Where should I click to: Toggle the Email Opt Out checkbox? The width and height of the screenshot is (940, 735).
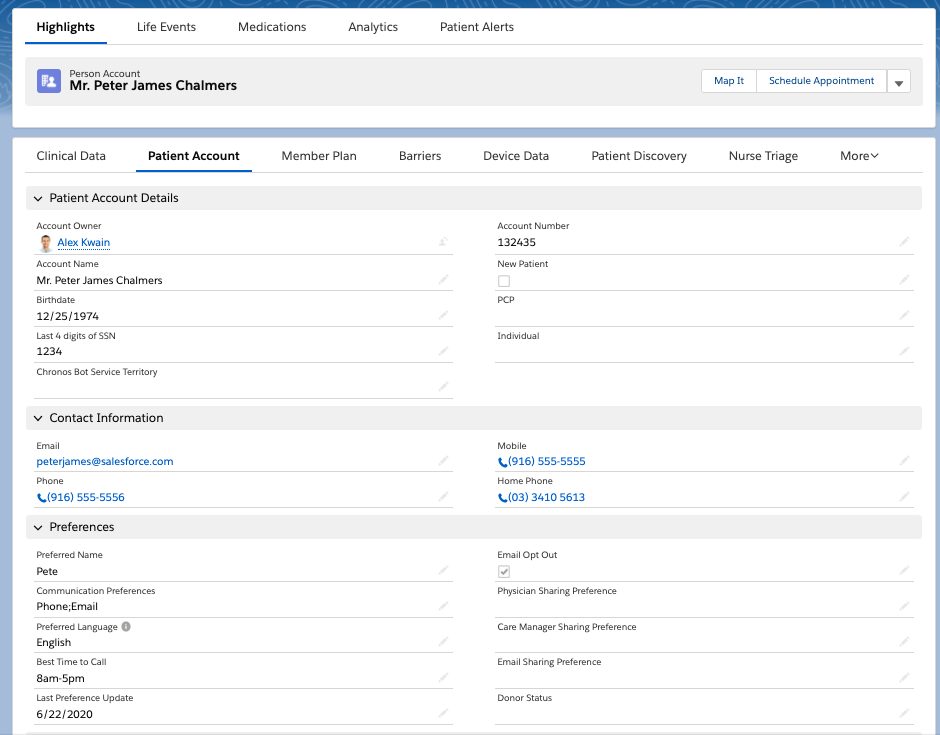(504, 572)
